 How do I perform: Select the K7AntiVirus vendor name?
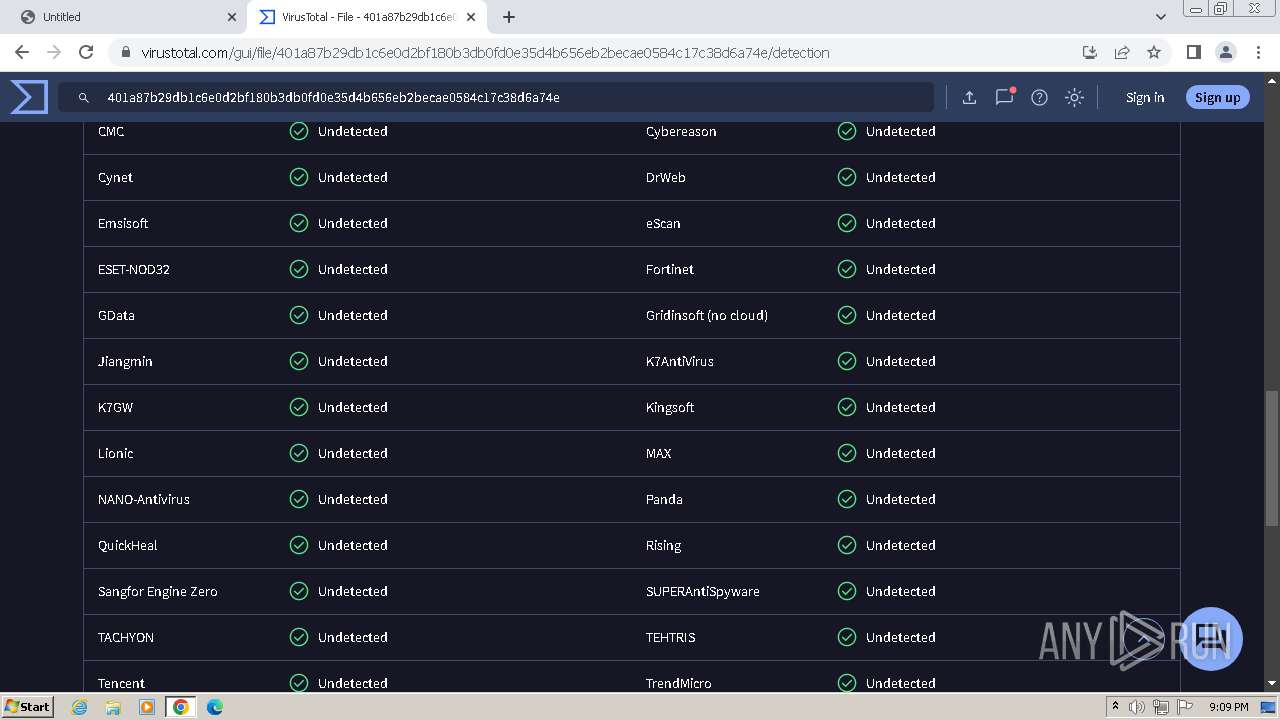coord(680,361)
